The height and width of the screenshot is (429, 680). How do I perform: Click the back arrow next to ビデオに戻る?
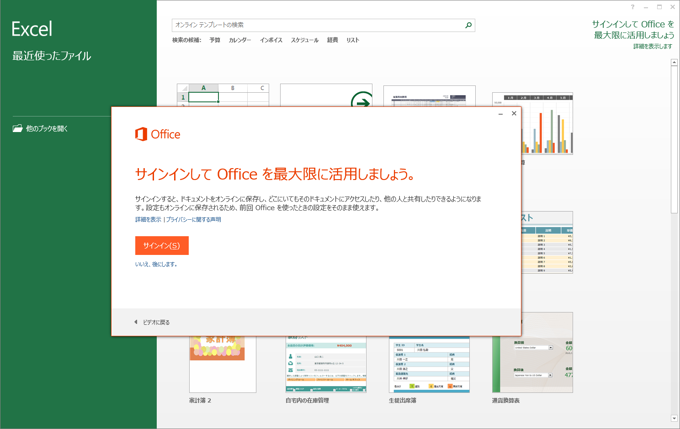click(136, 322)
